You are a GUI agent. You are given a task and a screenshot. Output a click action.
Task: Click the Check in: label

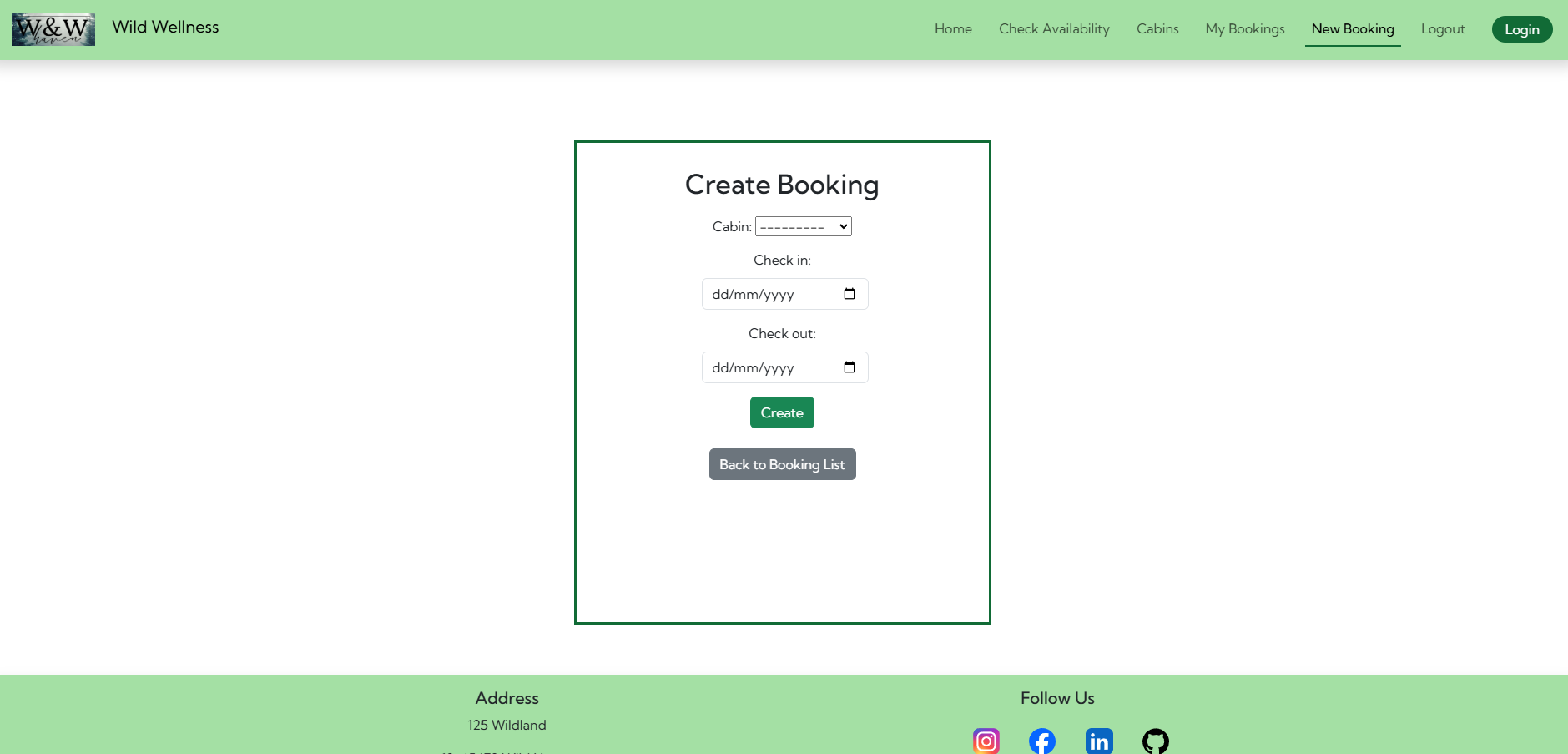pos(782,260)
